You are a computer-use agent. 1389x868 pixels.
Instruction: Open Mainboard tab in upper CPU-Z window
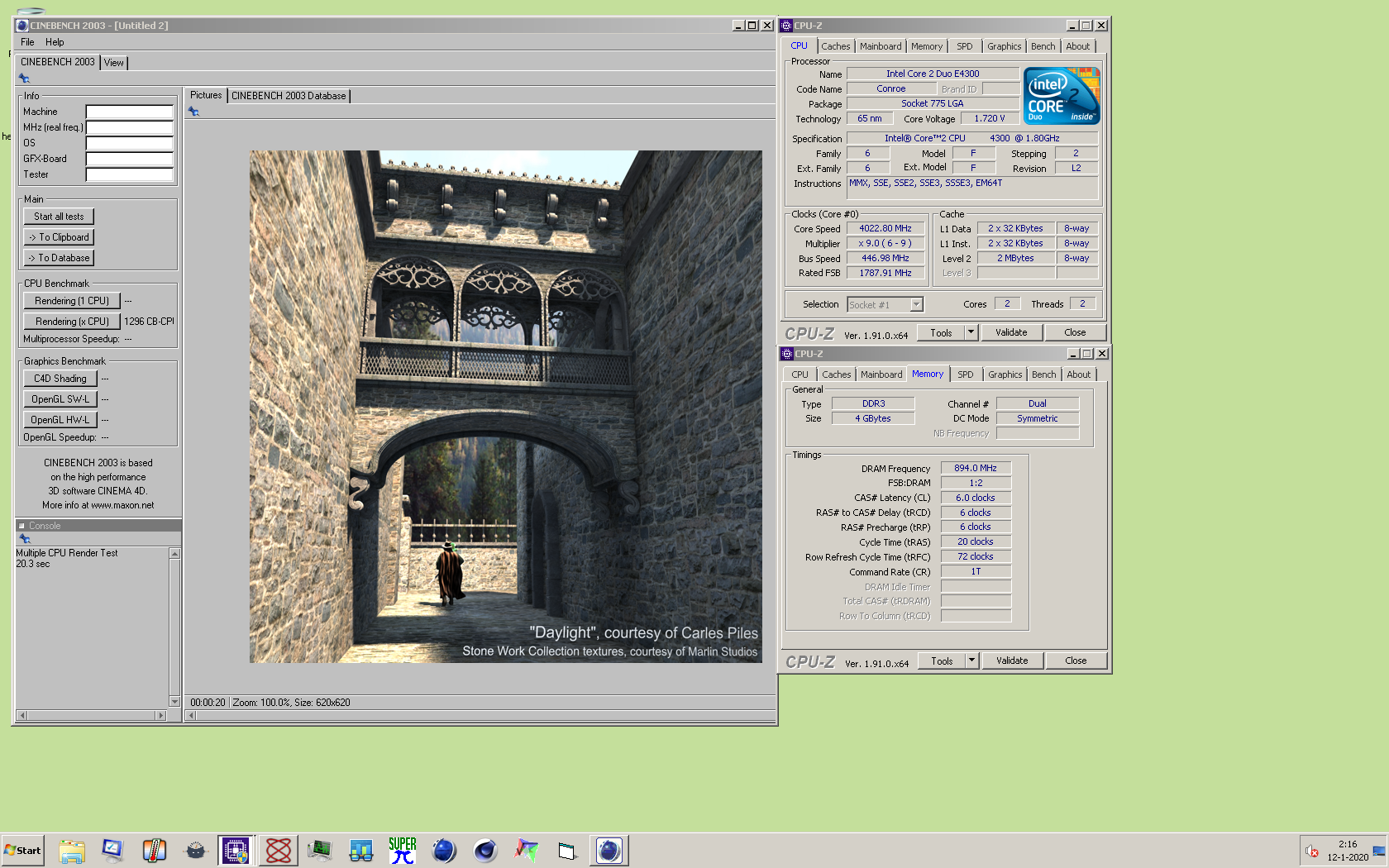click(x=881, y=46)
